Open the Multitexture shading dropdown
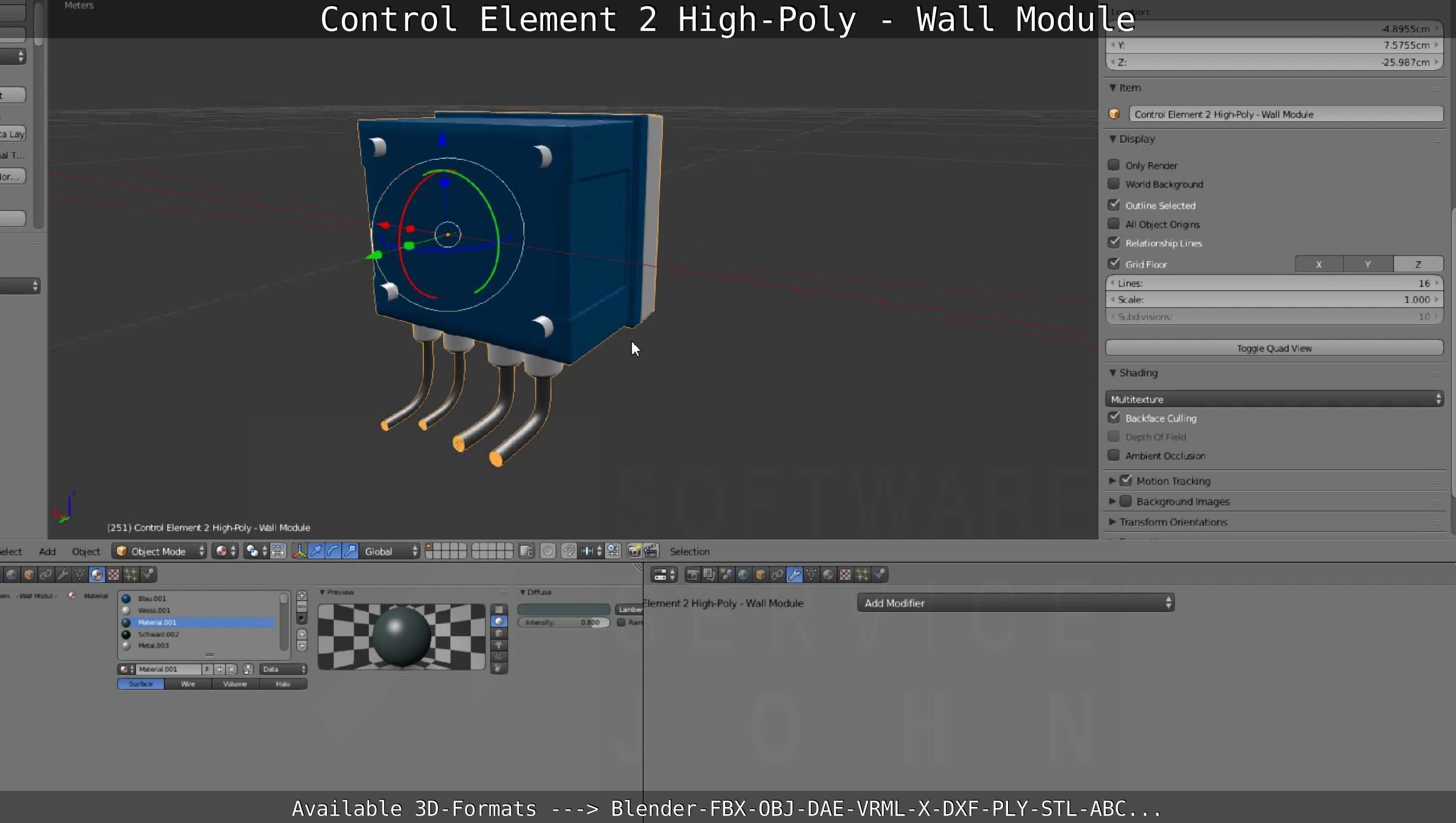Screen dimensions: 1456x823 click(x=1274, y=399)
